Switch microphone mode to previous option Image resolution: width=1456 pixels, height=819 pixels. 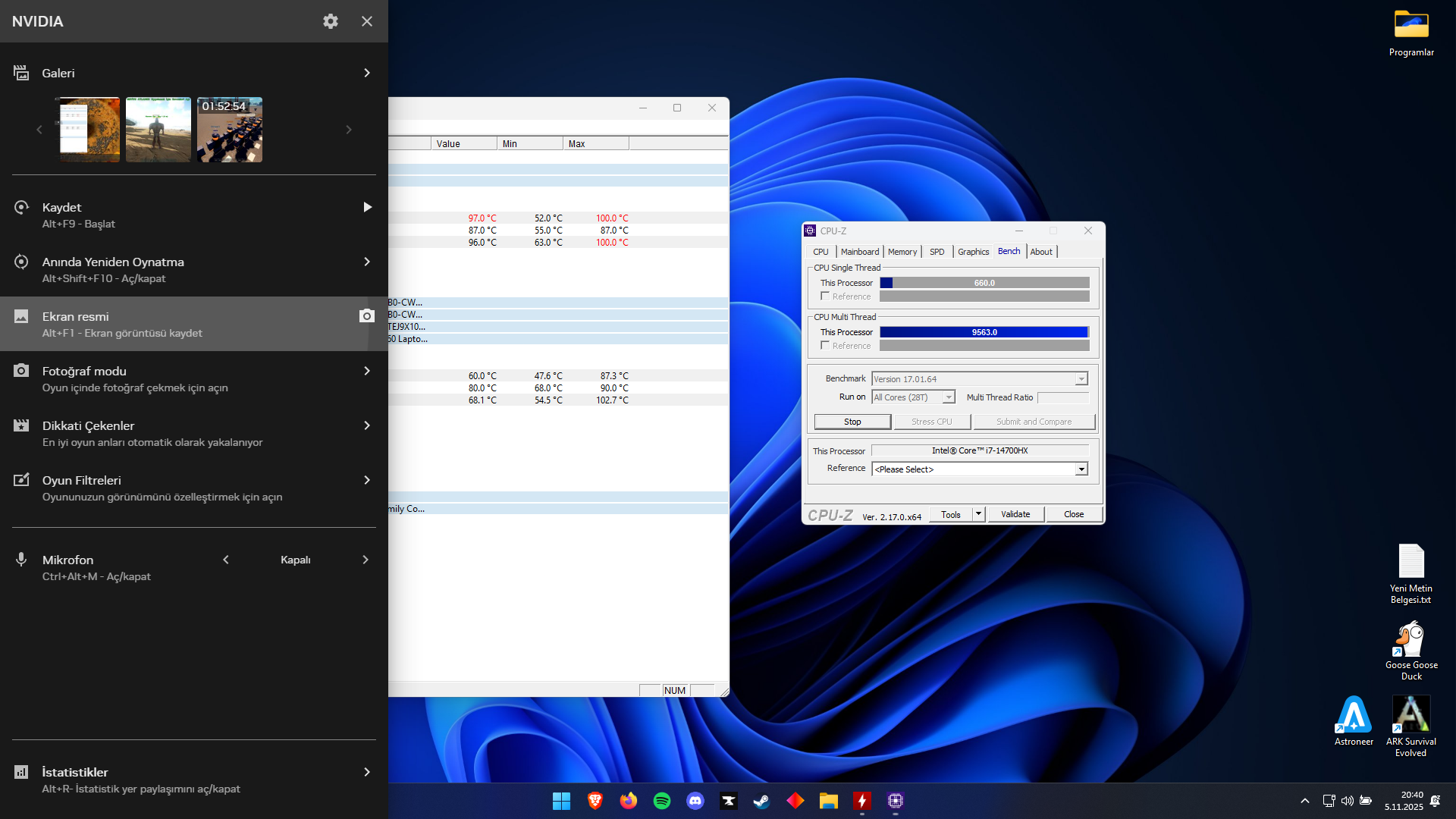[x=226, y=560]
